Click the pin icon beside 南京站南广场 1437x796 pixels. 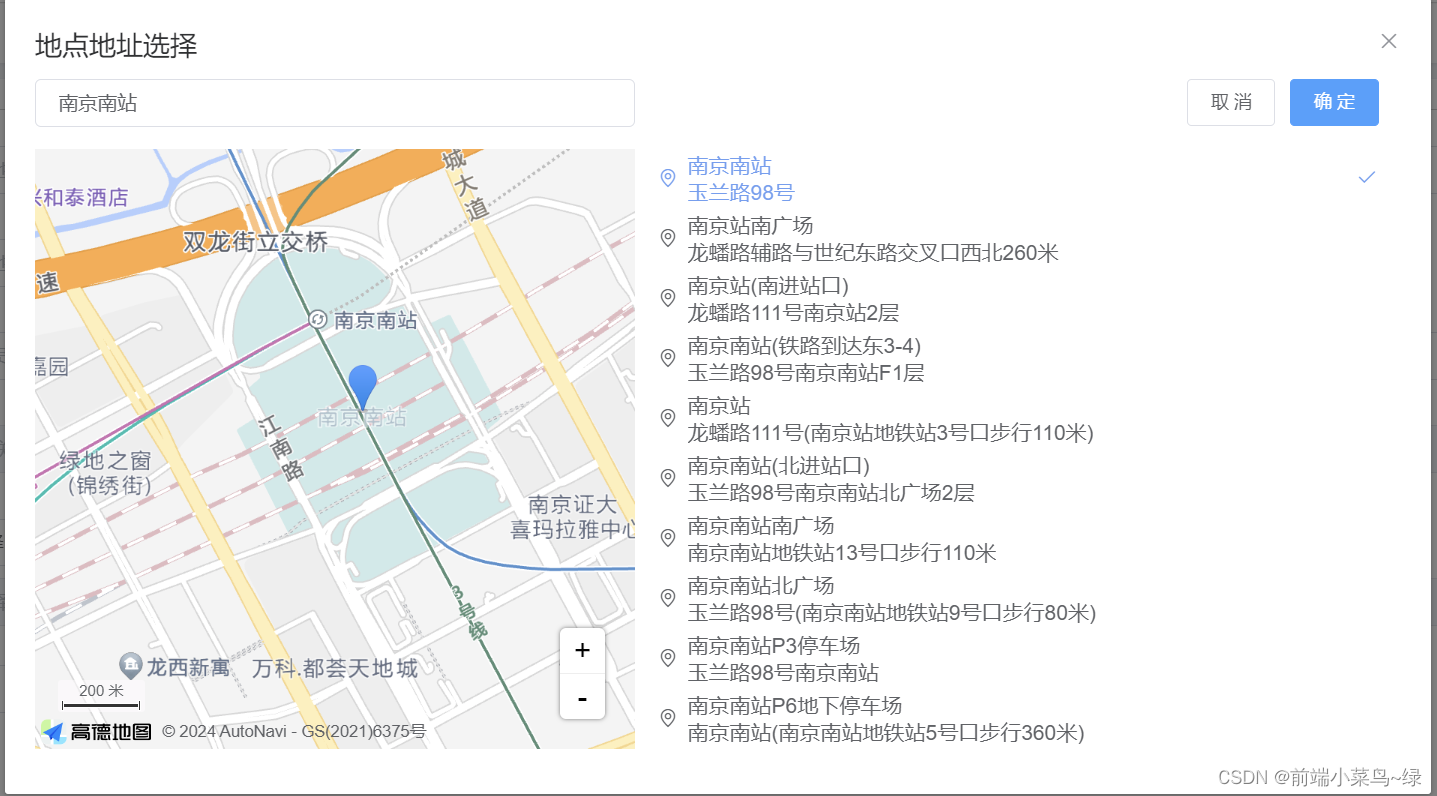pos(667,238)
